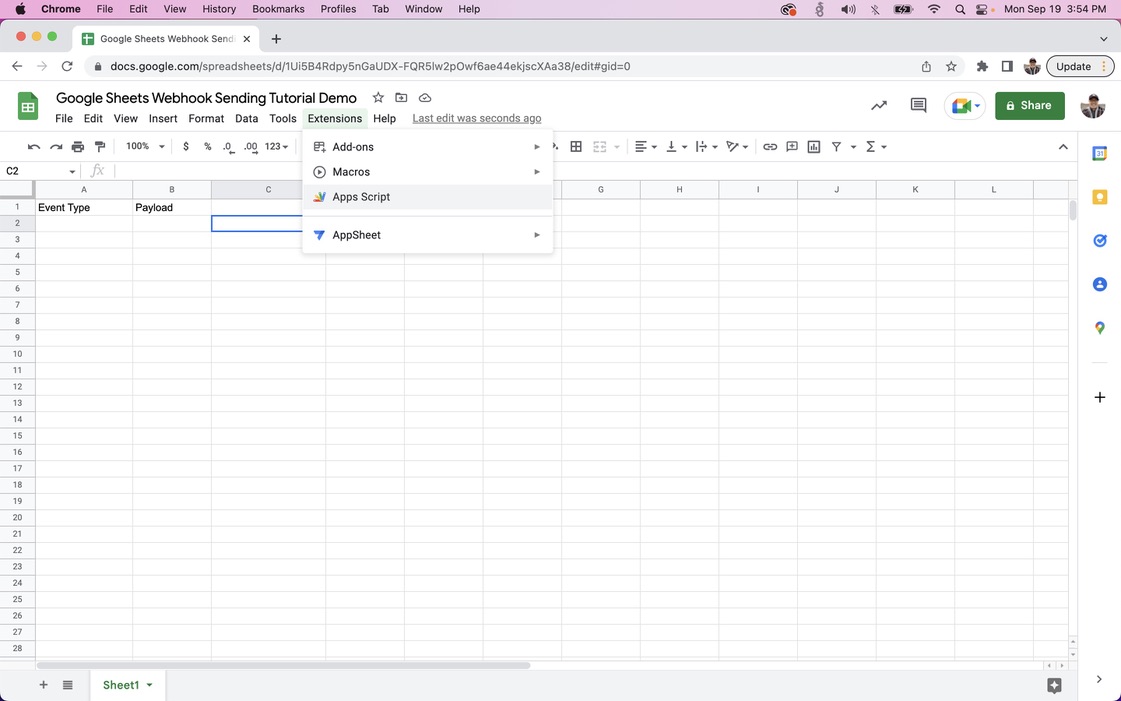The width and height of the screenshot is (1121, 701).
Task: Select Apps Script from Extensions menu
Action: [x=428, y=197]
